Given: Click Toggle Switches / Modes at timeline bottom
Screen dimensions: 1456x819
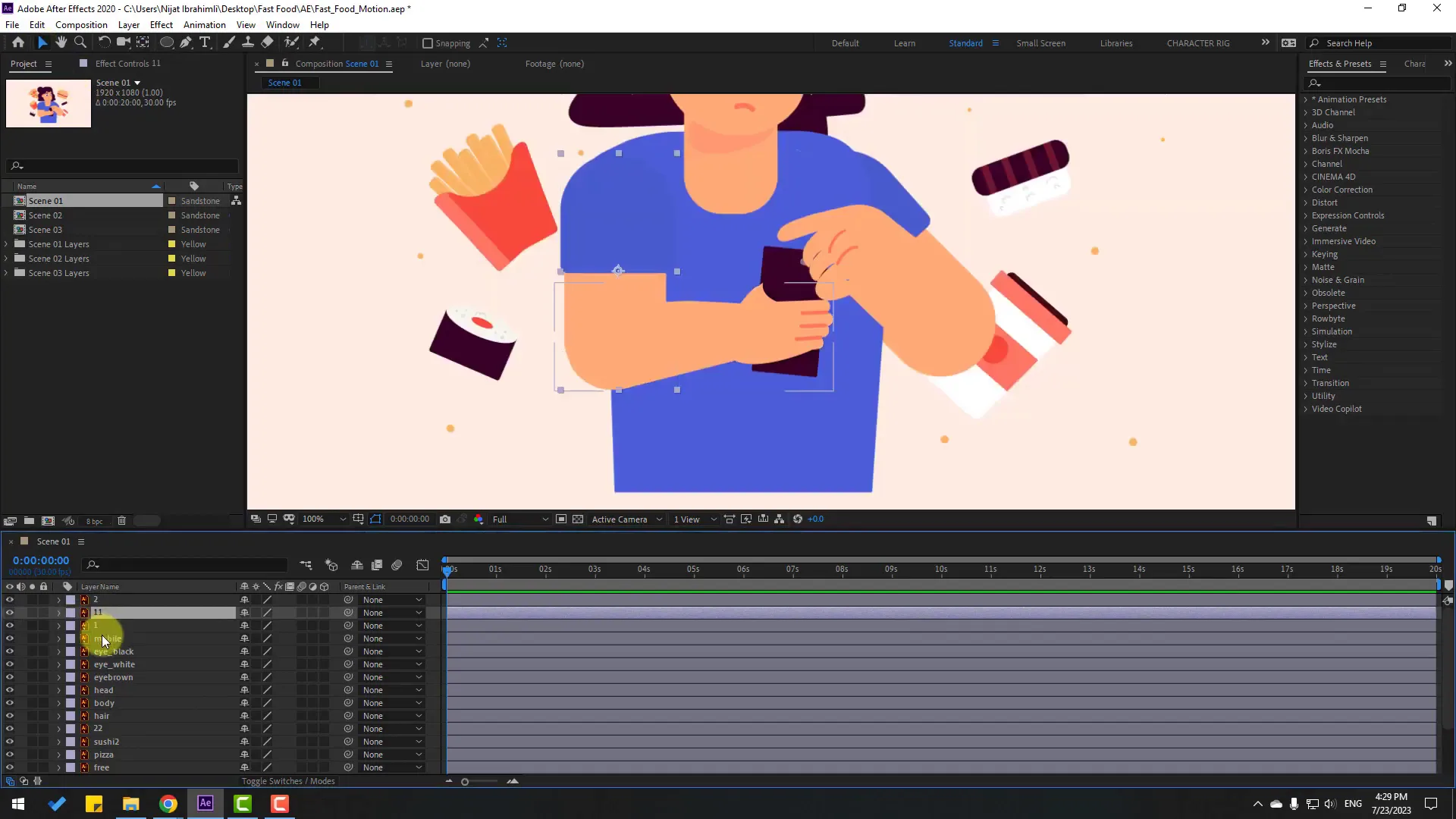Looking at the screenshot, I should click(288, 781).
